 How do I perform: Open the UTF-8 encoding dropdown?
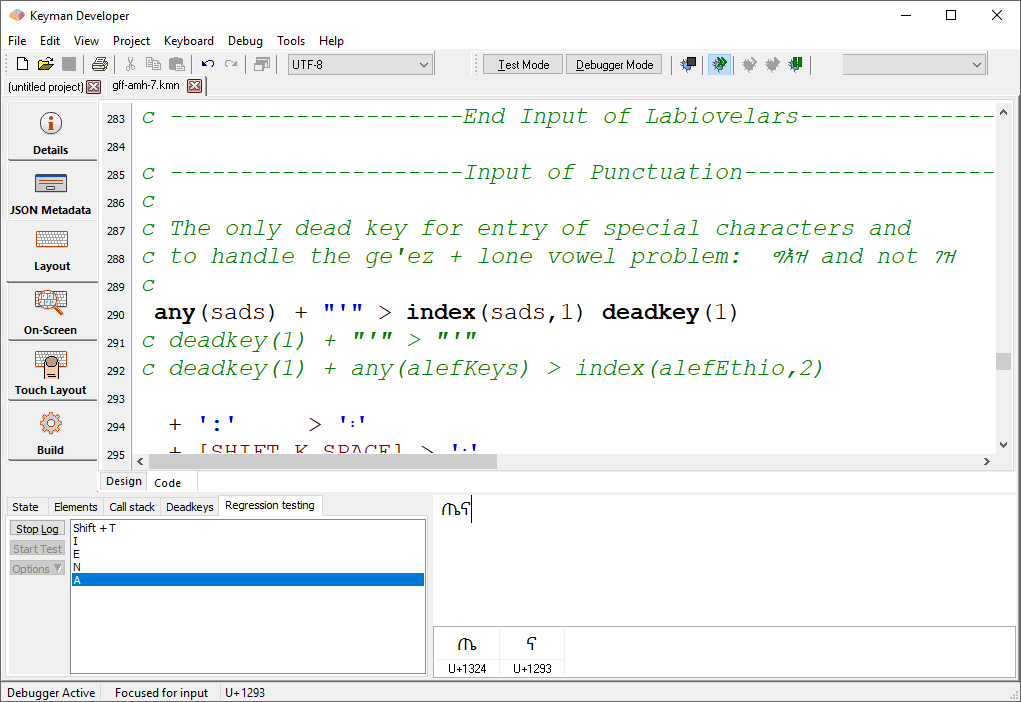[x=360, y=64]
